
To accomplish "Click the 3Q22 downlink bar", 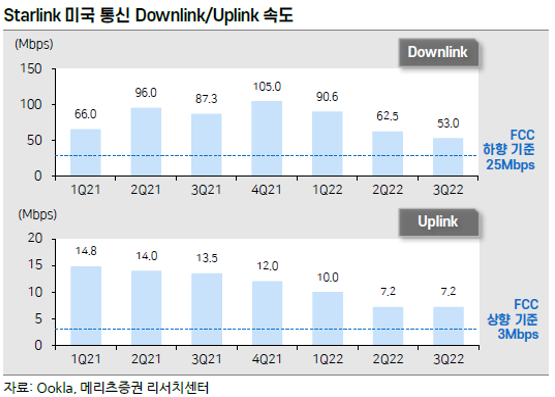I will 448,157.
